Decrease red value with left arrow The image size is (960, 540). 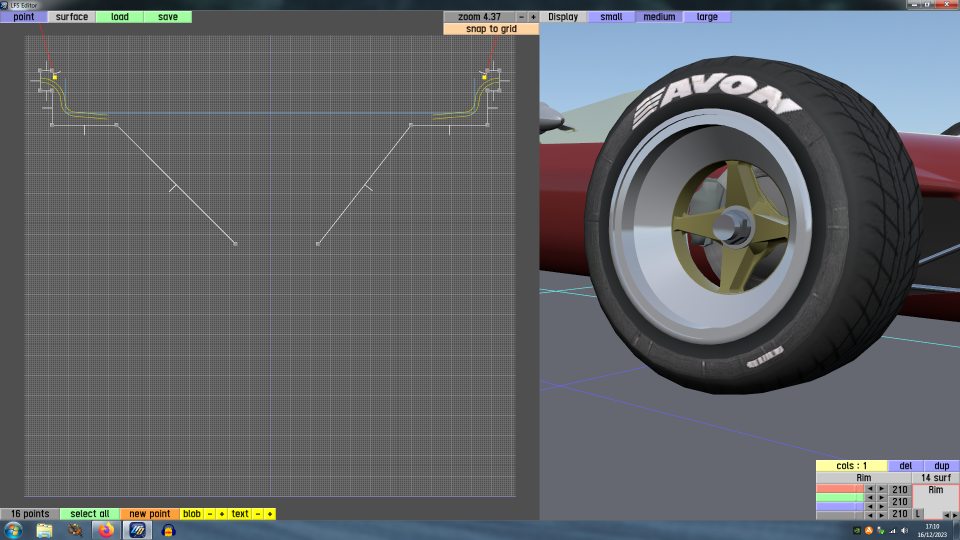coord(870,489)
